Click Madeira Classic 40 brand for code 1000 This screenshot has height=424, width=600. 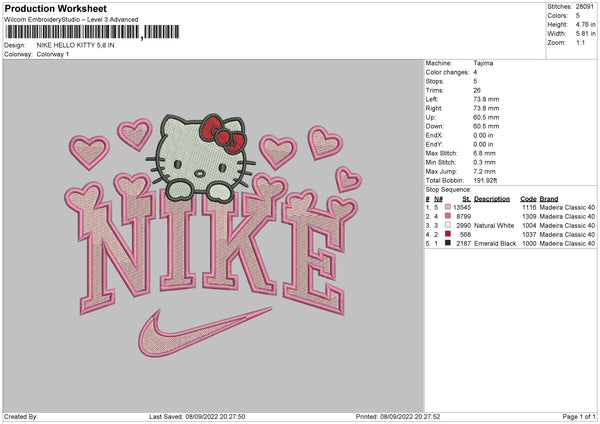coord(567,244)
